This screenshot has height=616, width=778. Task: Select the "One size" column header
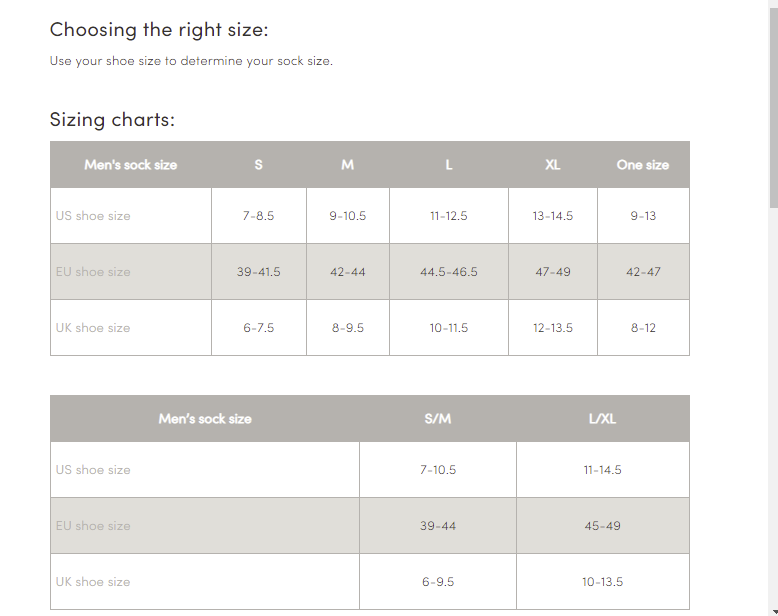pos(643,165)
